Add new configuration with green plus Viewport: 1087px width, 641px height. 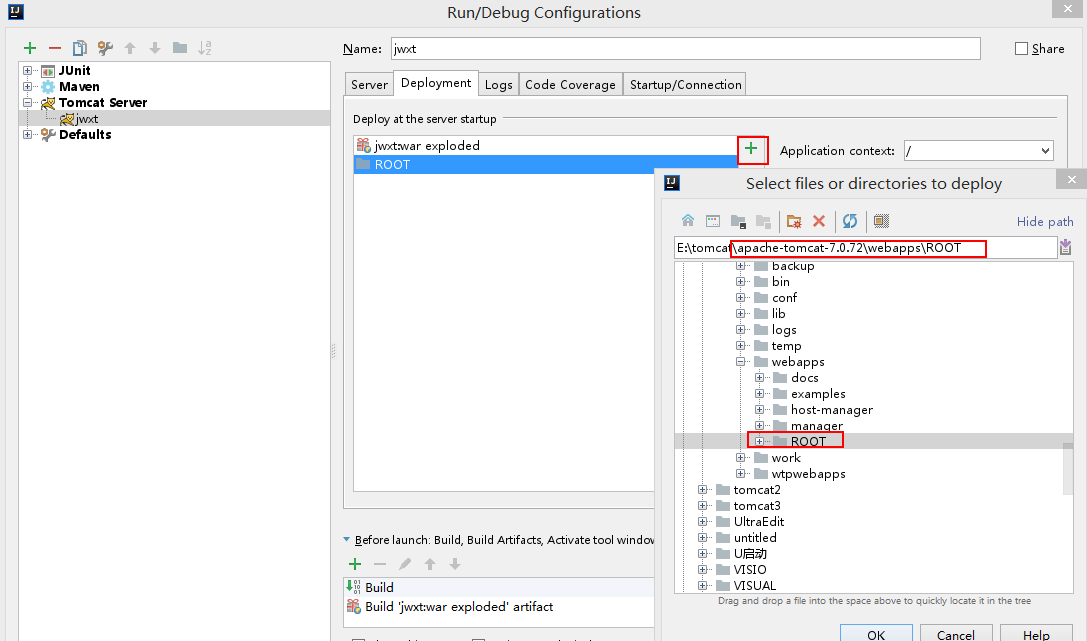(30, 48)
